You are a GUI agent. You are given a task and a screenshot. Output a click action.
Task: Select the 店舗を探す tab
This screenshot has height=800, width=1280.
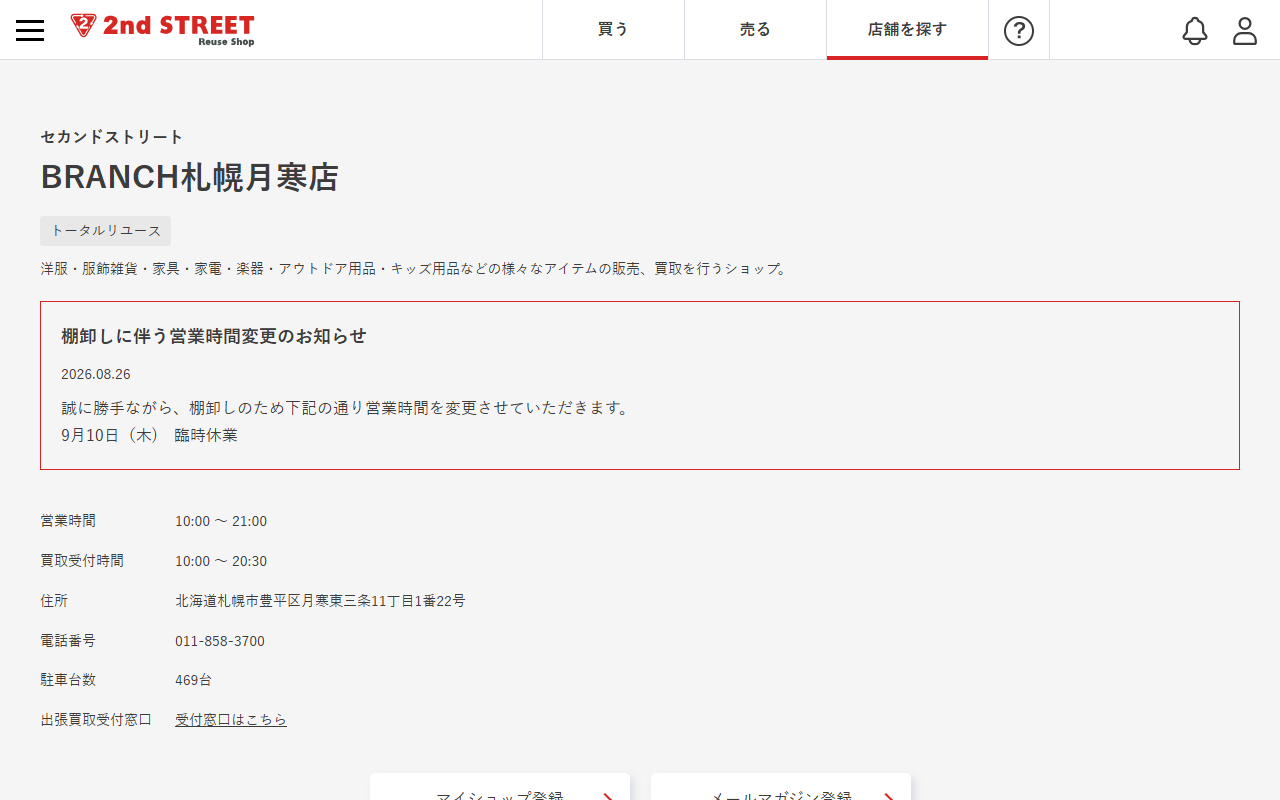click(x=907, y=30)
